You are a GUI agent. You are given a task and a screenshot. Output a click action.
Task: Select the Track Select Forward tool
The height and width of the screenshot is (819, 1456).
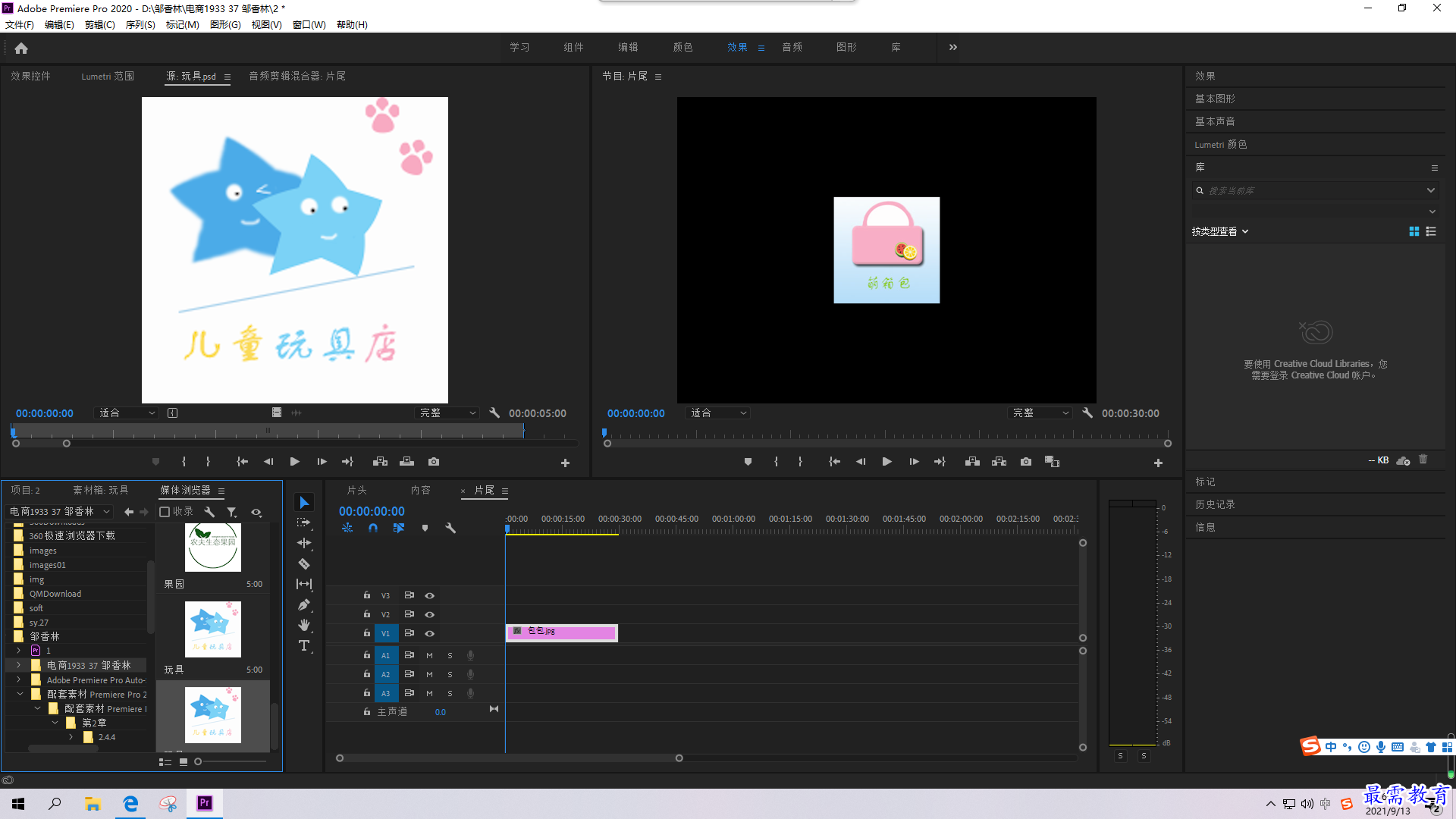click(x=304, y=523)
